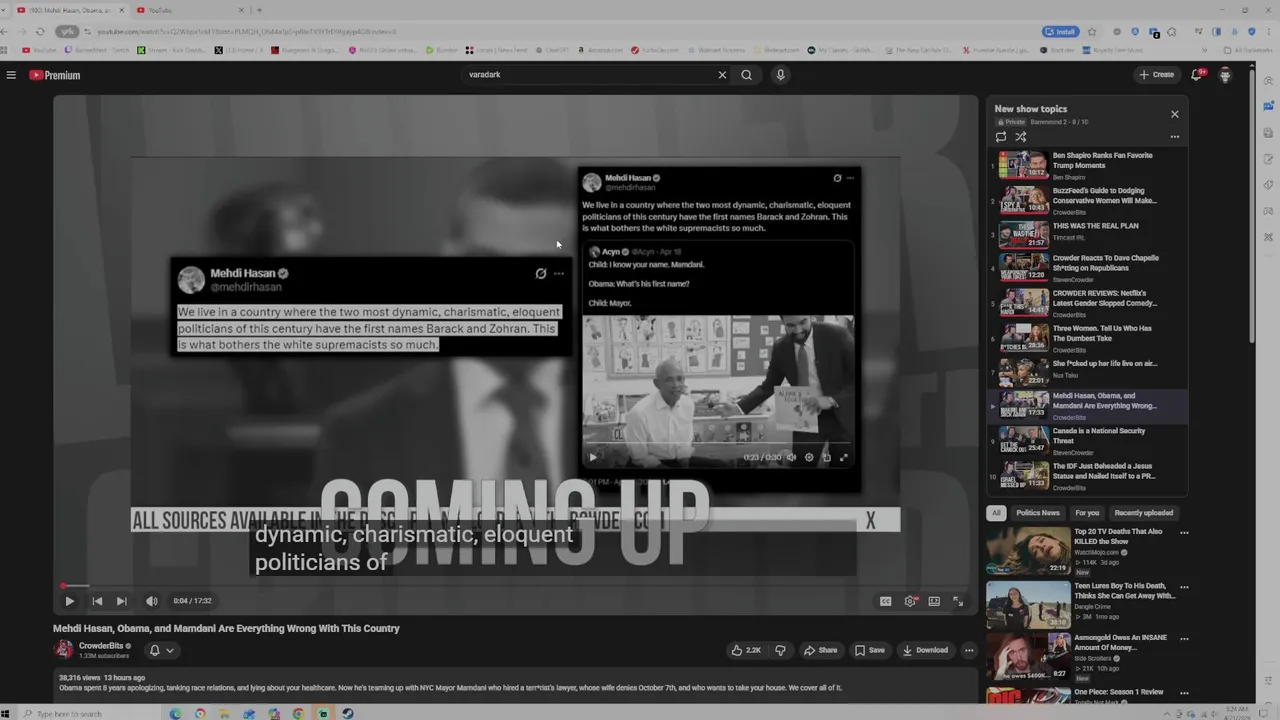Open a new browser tab
1280x720 pixels.
[259, 10]
